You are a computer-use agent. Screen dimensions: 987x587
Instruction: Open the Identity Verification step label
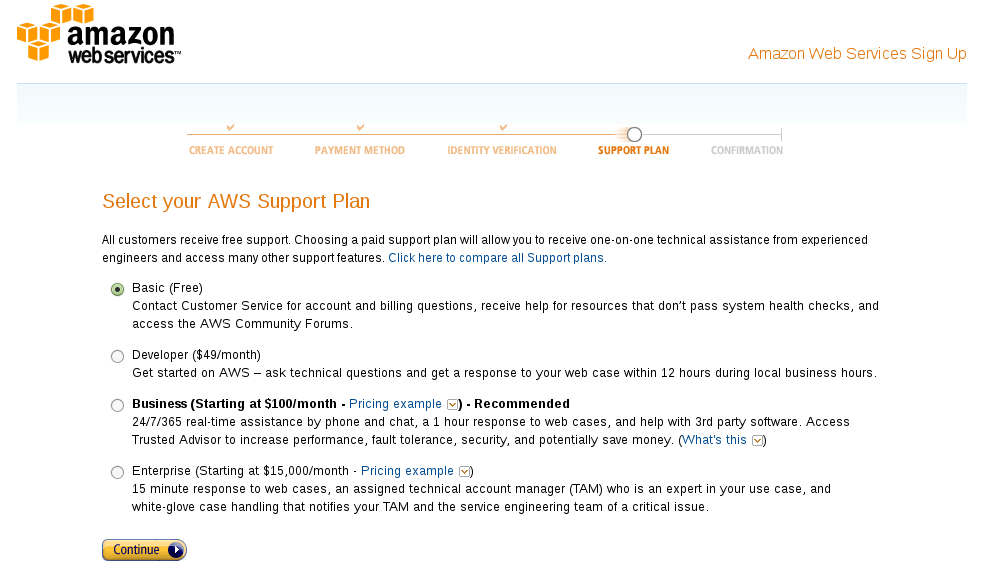point(502,151)
